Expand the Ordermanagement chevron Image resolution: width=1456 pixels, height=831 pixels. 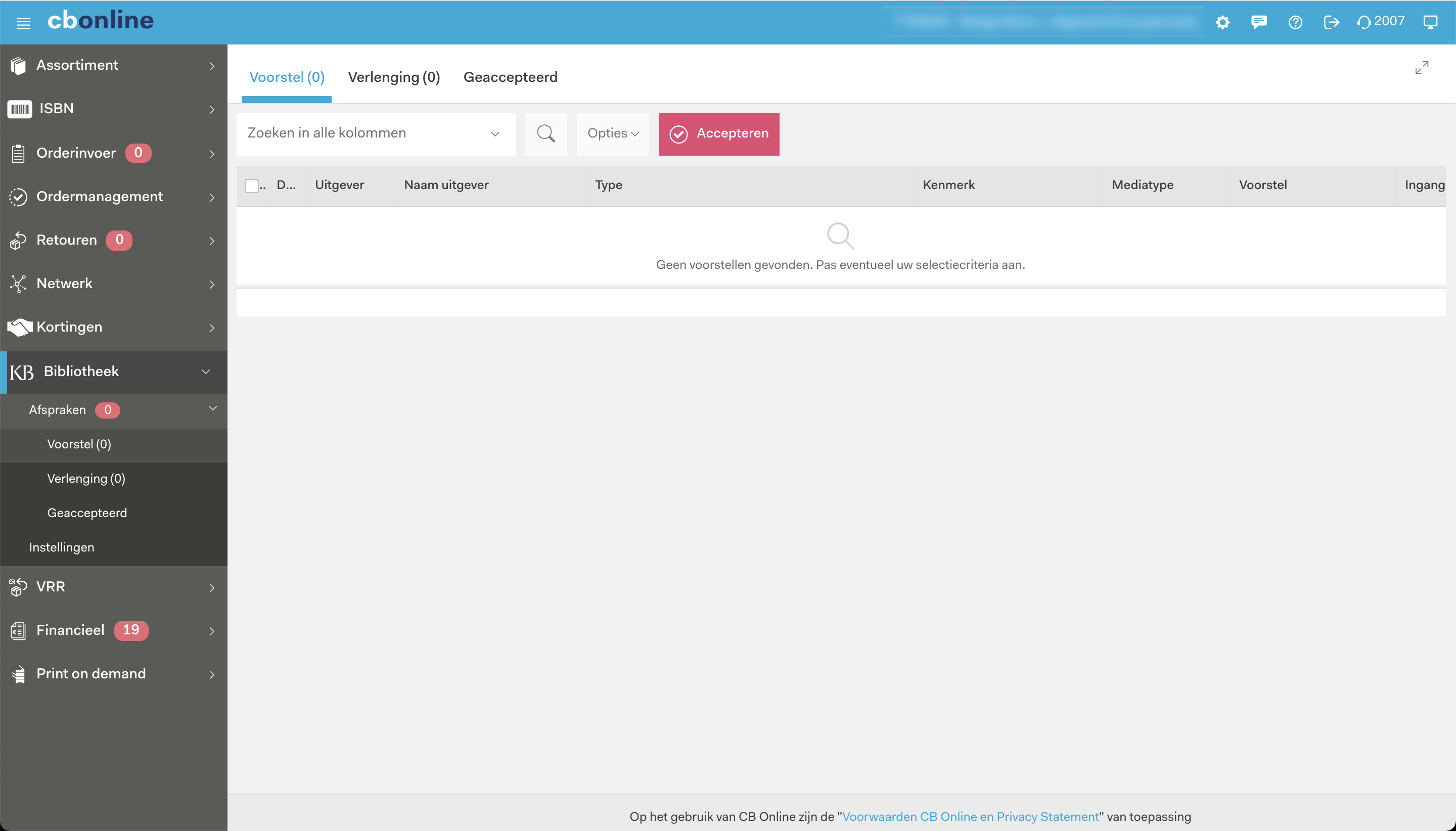coord(212,198)
